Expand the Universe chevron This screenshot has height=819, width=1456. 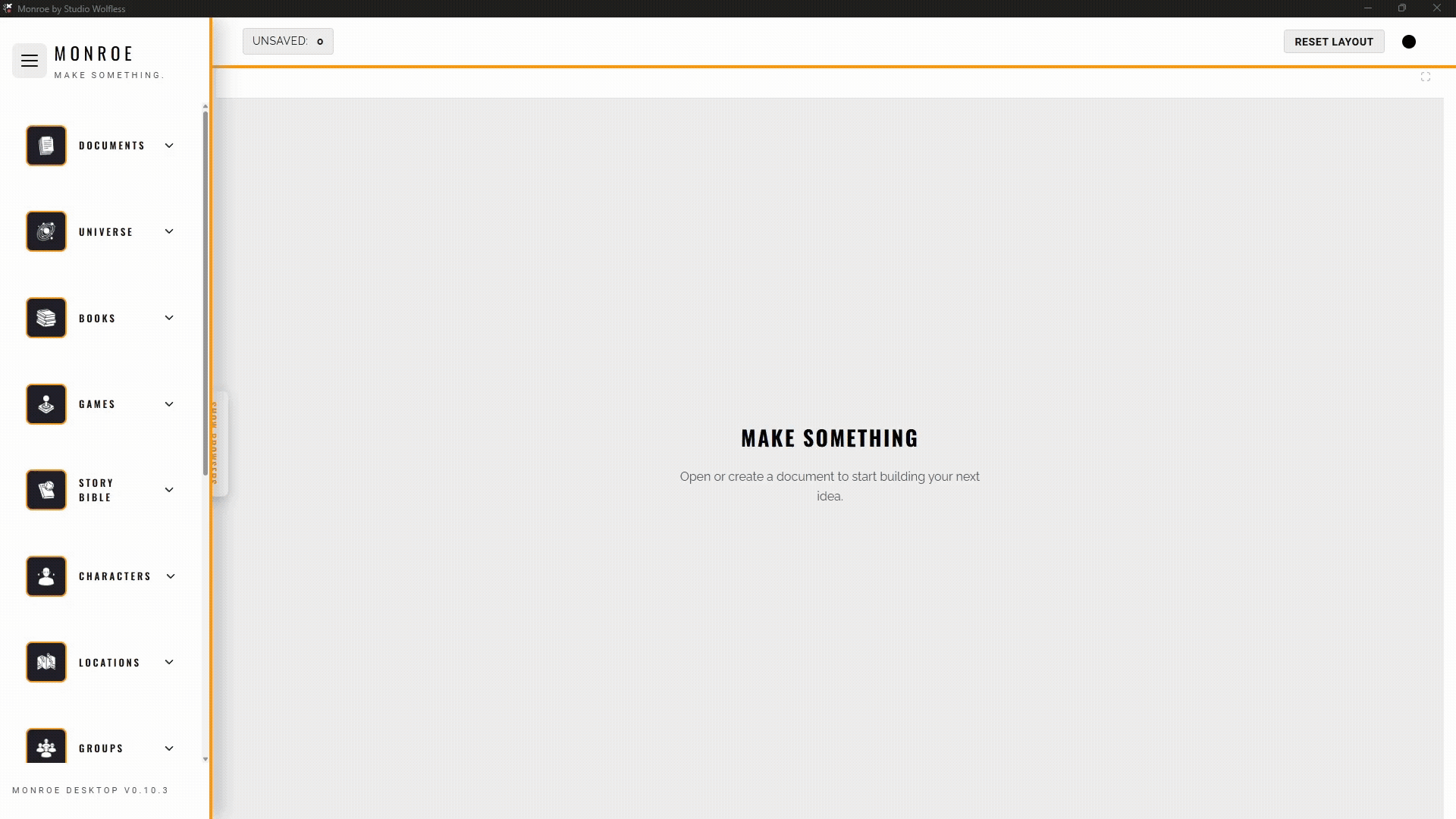[x=169, y=231]
